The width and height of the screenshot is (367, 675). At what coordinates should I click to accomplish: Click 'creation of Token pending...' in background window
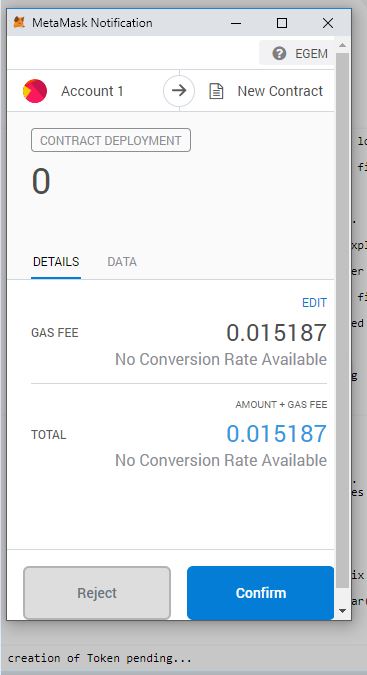[99, 658]
